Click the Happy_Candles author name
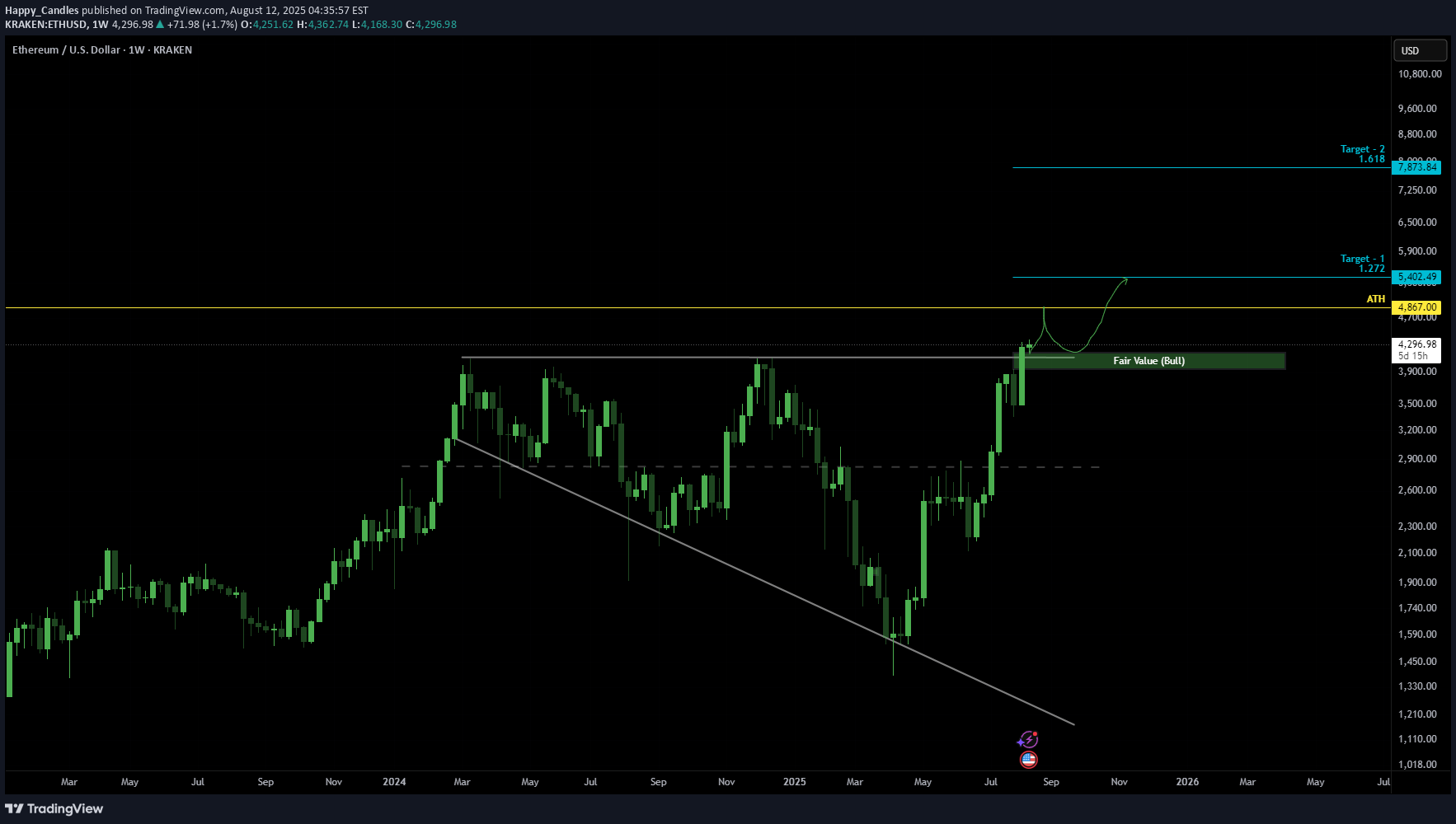The width and height of the screenshot is (1456, 824). click(x=42, y=11)
